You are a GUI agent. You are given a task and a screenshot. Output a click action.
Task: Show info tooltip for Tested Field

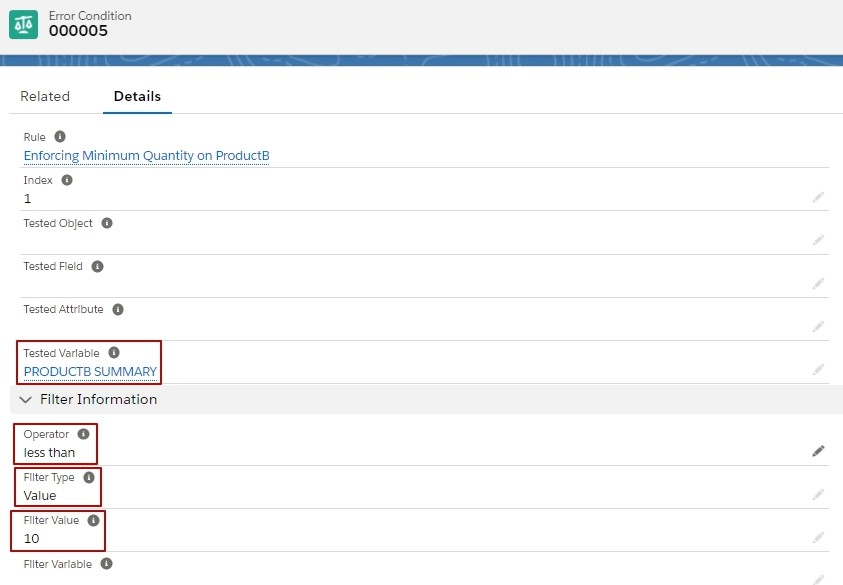(x=97, y=266)
